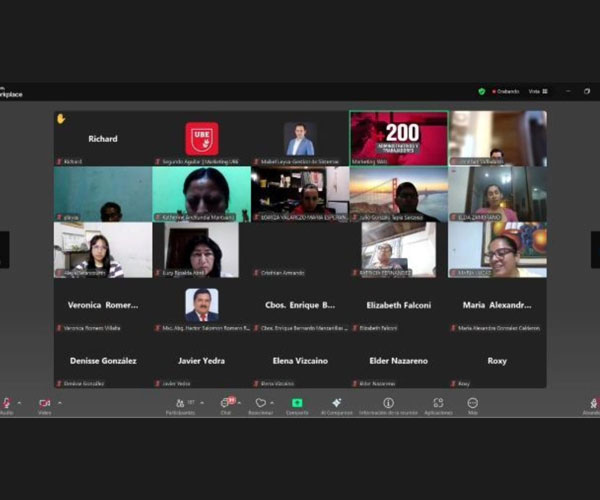Click muted mic icon beside Javier Yedra label

pyautogui.click(x=158, y=383)
